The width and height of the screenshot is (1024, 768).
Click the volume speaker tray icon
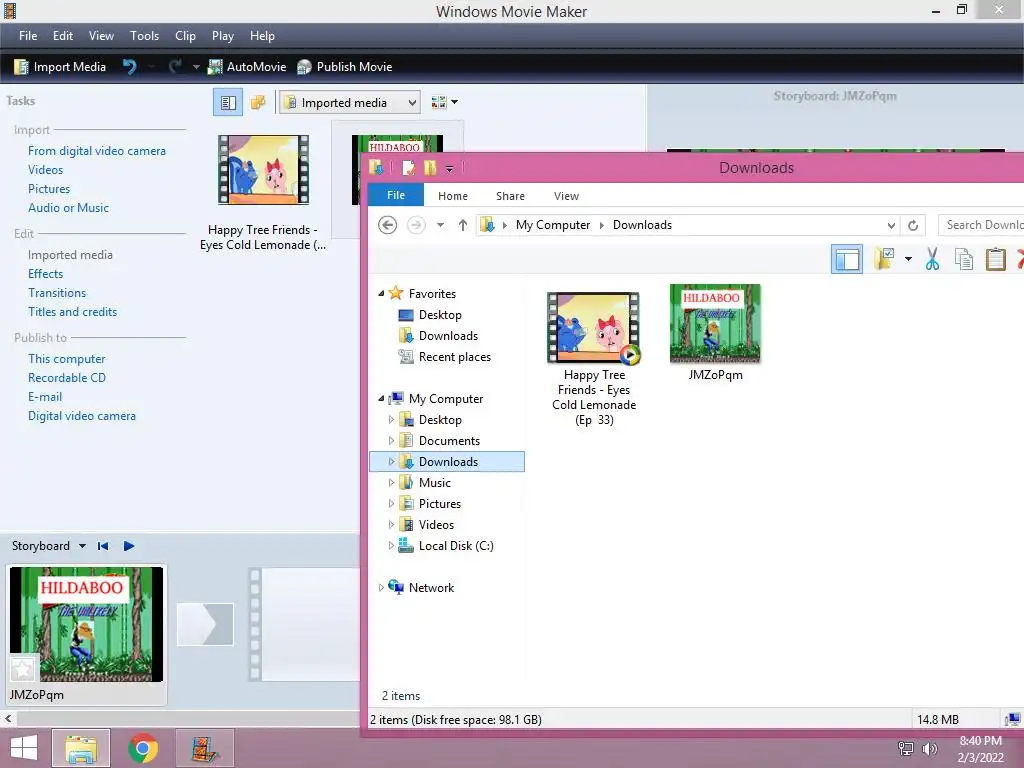click(x=929, y=749)
